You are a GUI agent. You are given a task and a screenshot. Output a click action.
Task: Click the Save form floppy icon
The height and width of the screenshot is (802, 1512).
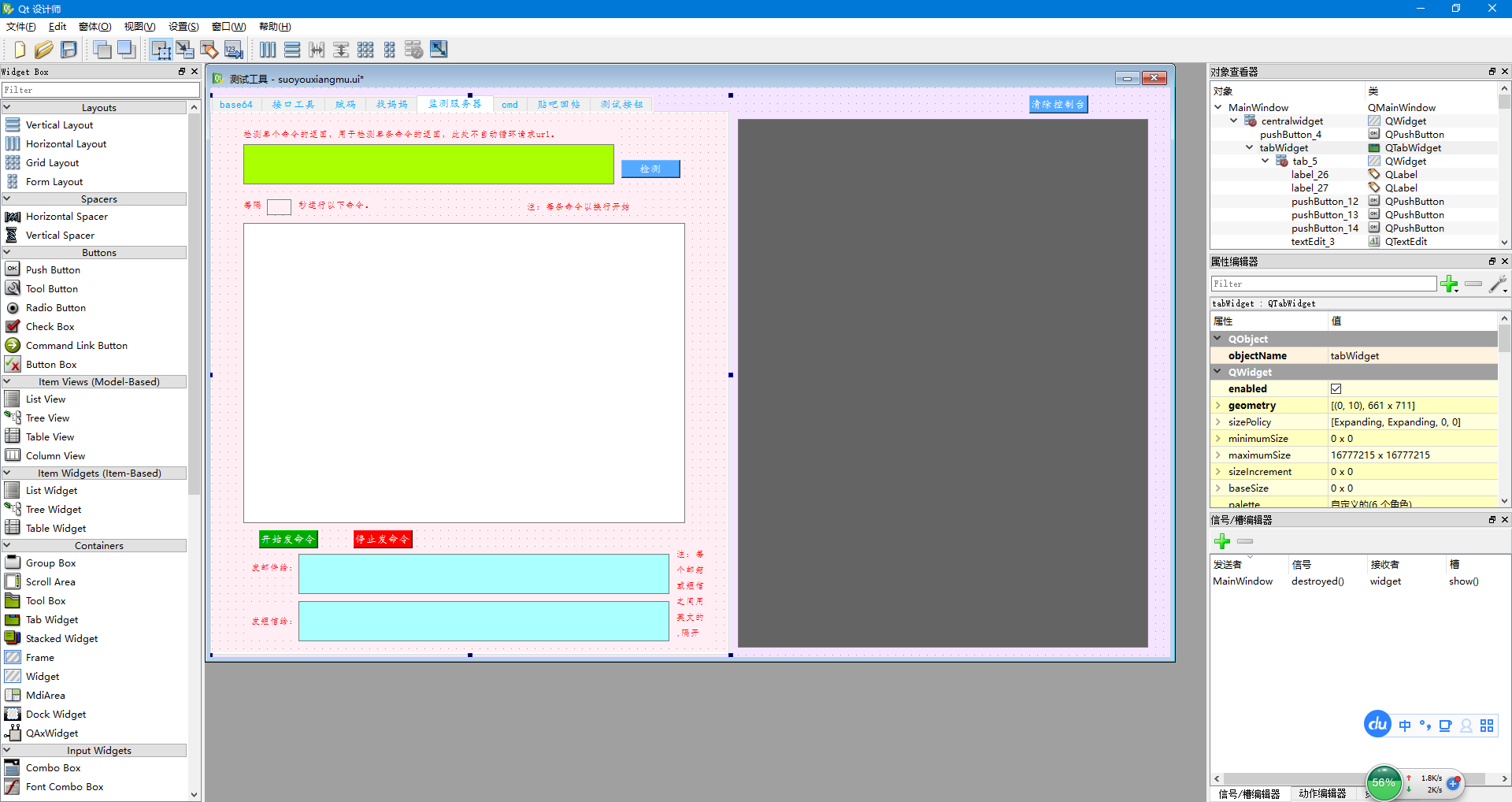click(69, 50)
